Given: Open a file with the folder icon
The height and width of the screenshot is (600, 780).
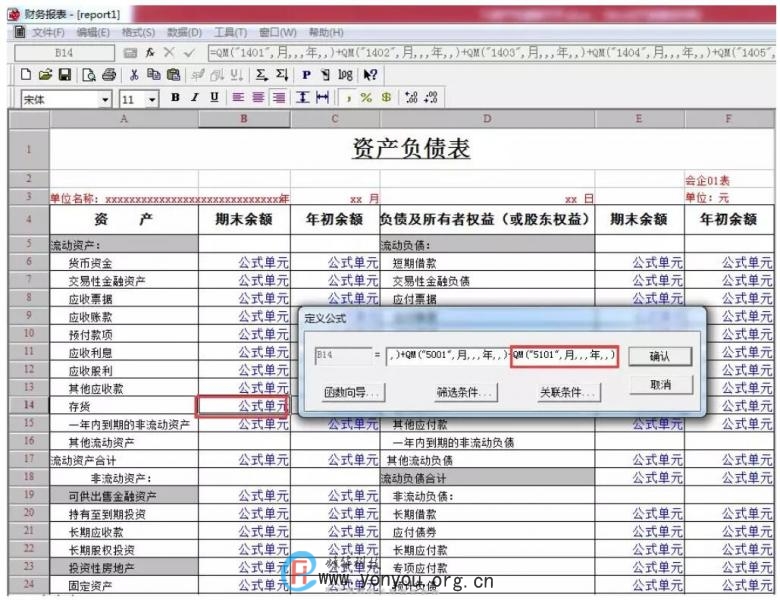Looking at the screenshot, I should pyautogui.click(x=45, y=75).
